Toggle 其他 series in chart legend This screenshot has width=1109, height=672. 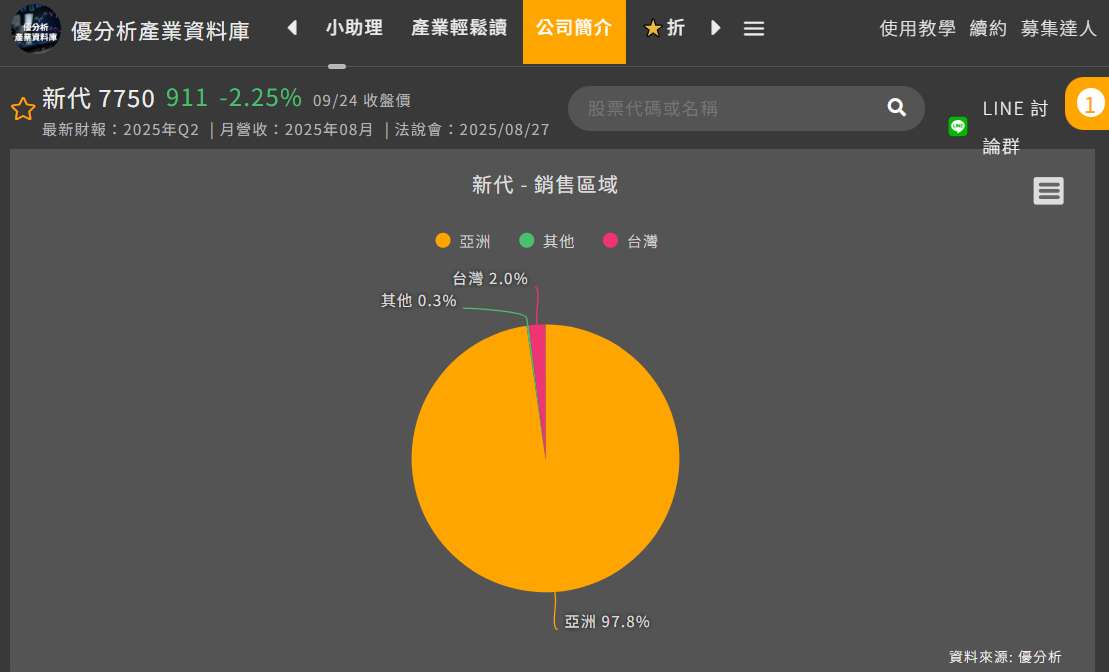tap(547, 241)
